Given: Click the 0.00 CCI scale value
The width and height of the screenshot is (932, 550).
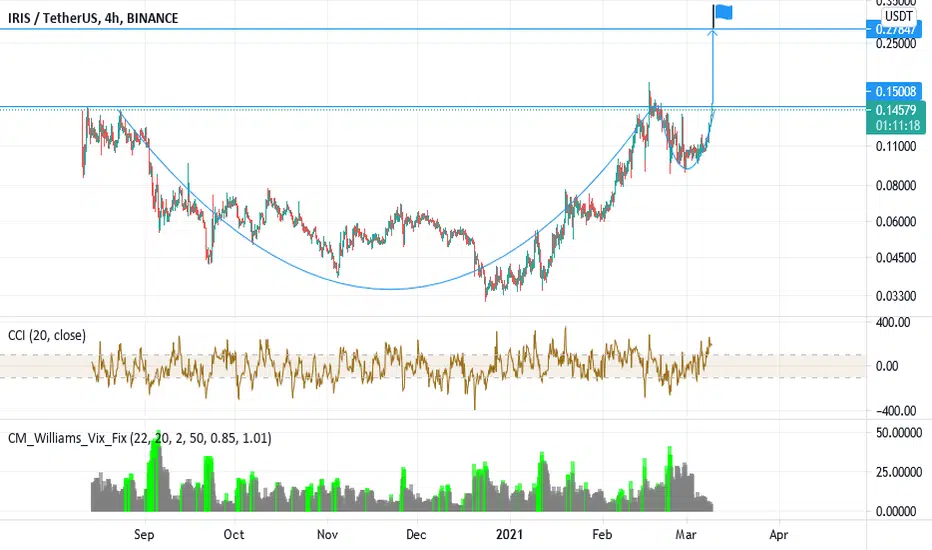Looking at the screenshot, I should pos(887,366).
